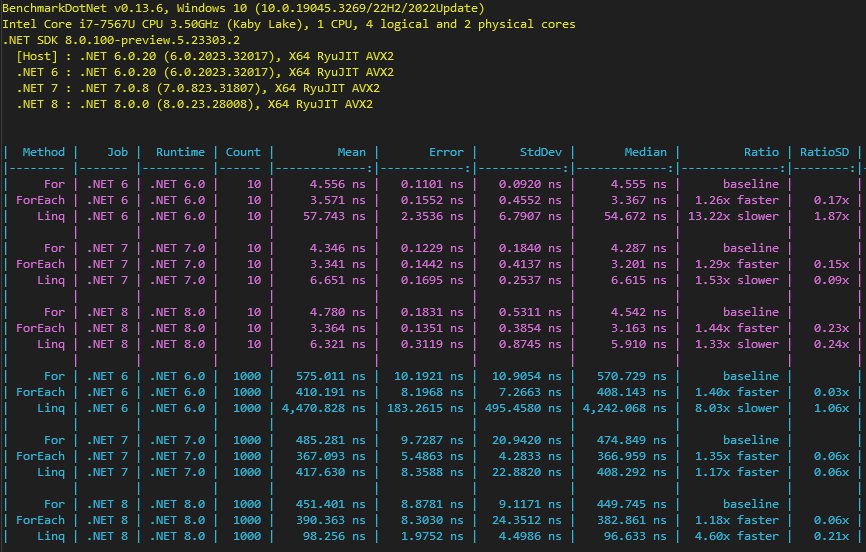
Task: Click mean value 485.281 ns
Action: pos(330,440)
